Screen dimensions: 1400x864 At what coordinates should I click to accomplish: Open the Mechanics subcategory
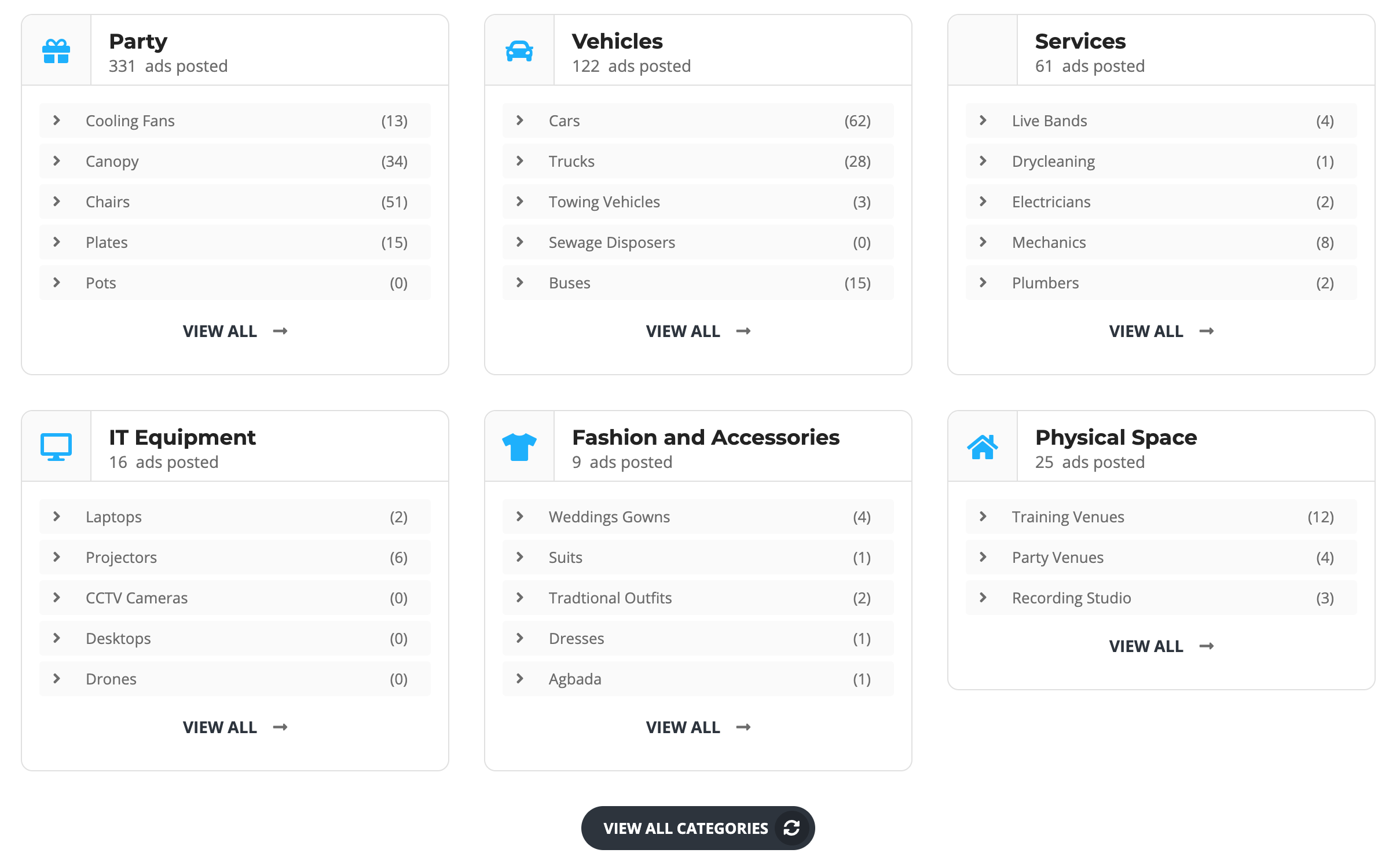point(1049,243)
